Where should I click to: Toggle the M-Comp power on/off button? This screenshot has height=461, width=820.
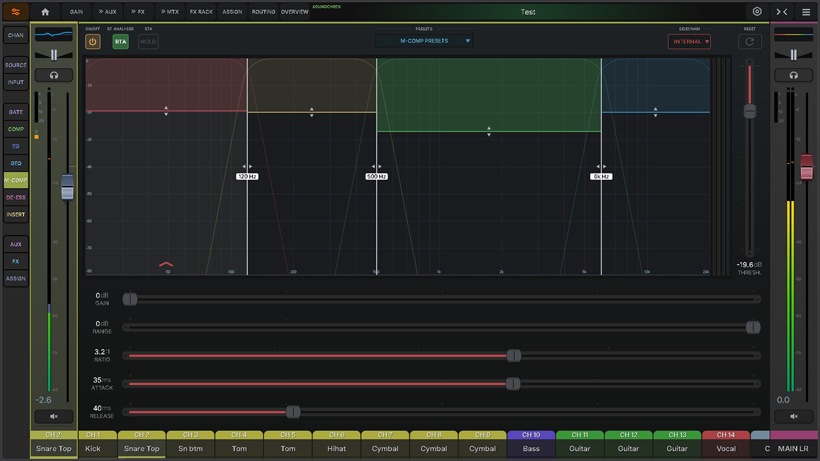pyautogui.click(x=93, y=41)
